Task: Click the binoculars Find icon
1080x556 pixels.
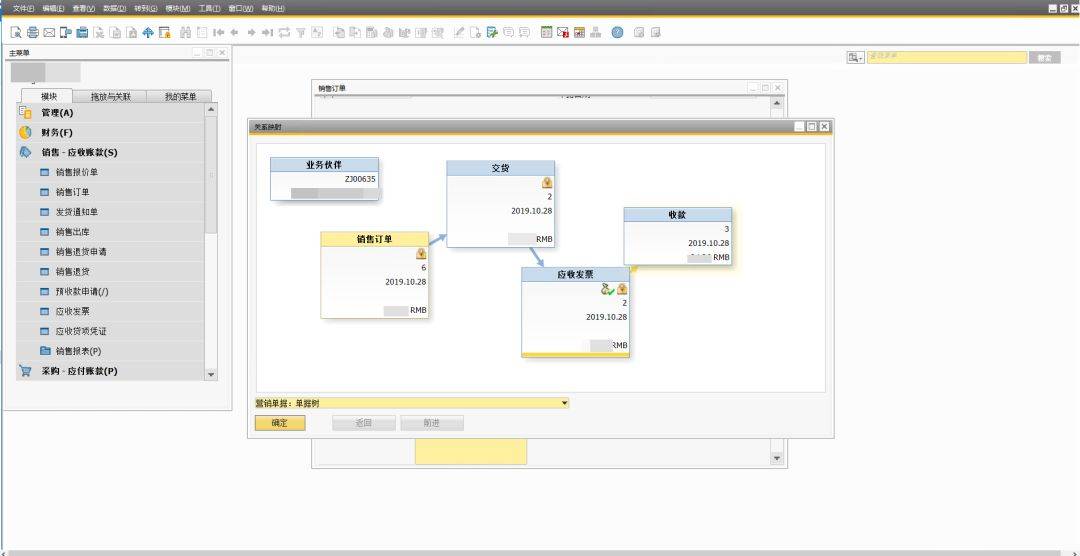Action: tap(185, 32)
